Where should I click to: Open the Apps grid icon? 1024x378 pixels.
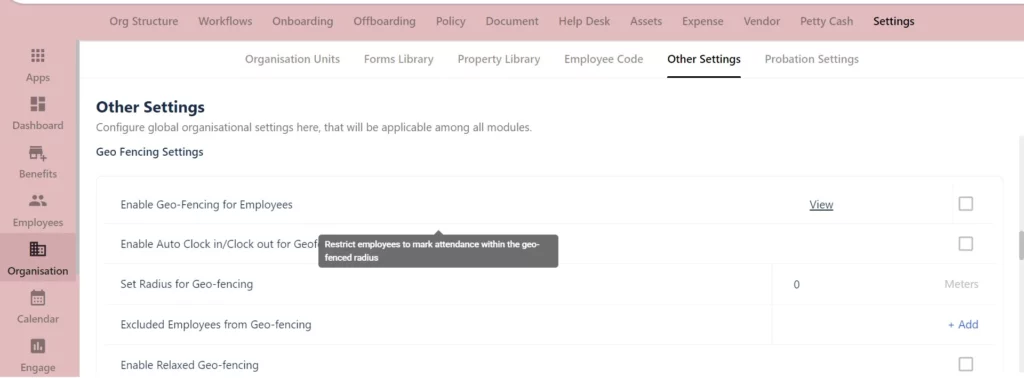[x=38, y=55]
